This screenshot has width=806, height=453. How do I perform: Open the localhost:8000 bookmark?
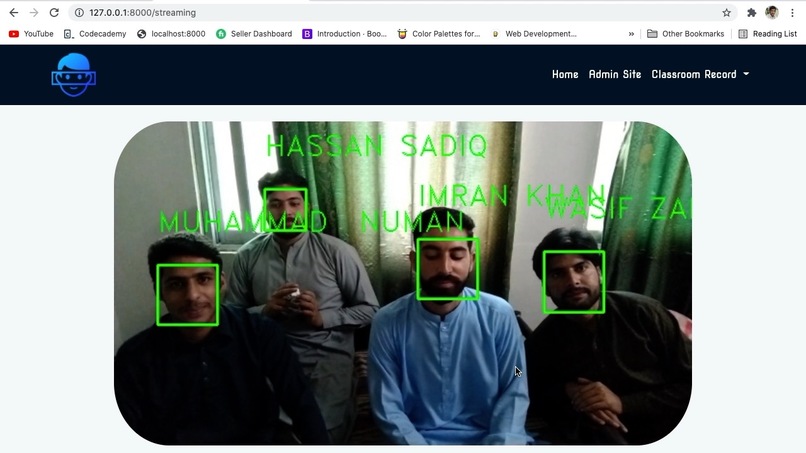click(171, 34)
